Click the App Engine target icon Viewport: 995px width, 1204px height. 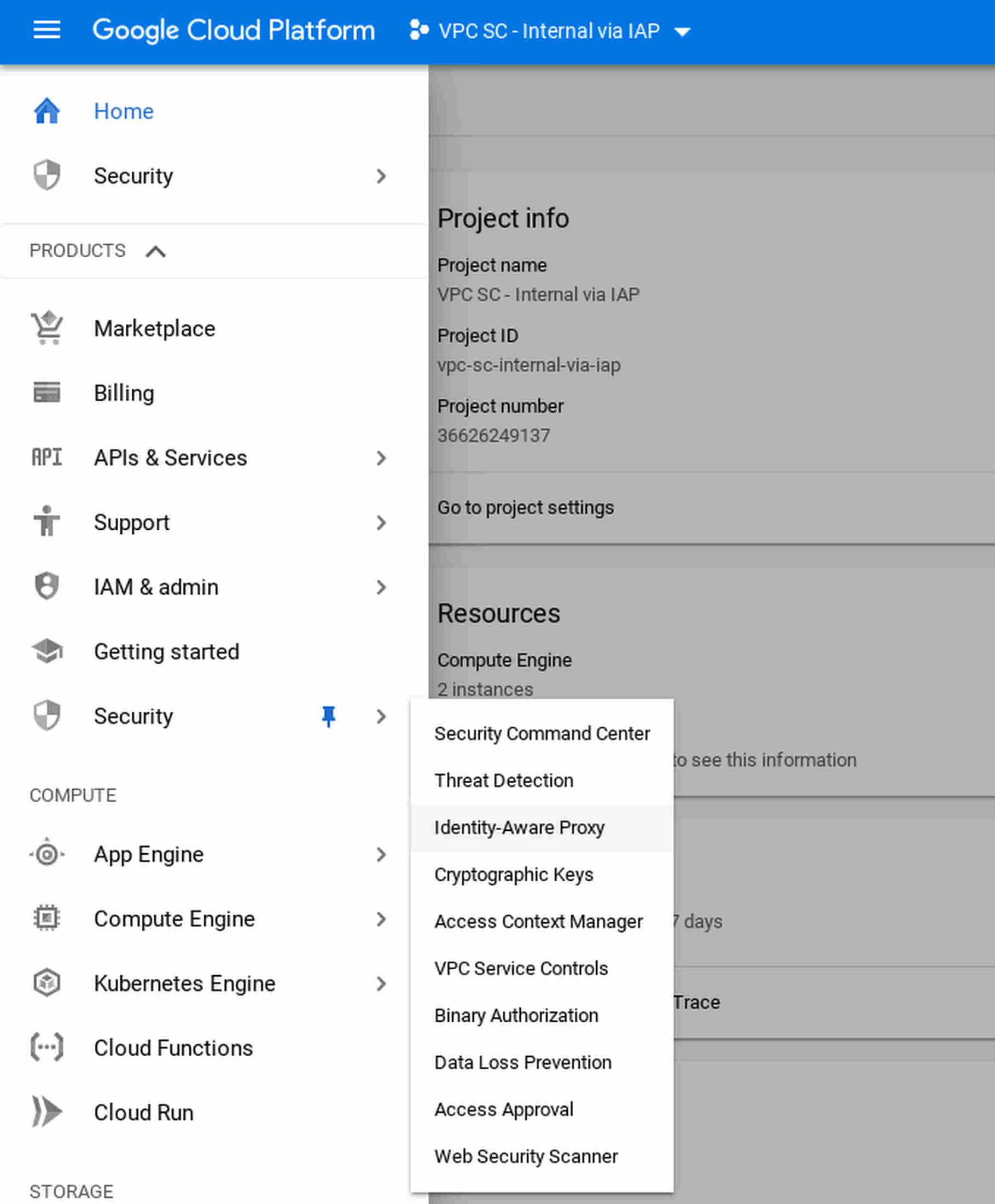(x=47, y=854)
